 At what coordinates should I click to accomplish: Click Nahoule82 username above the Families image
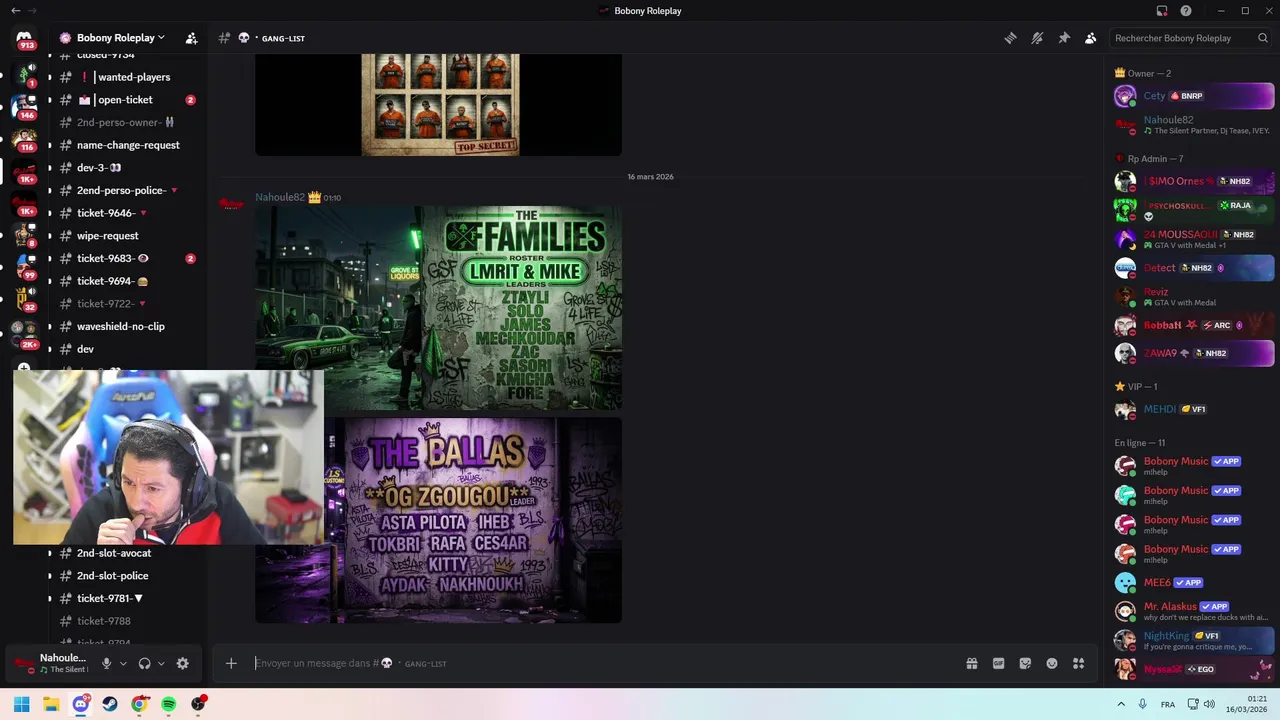click(280, 197)
